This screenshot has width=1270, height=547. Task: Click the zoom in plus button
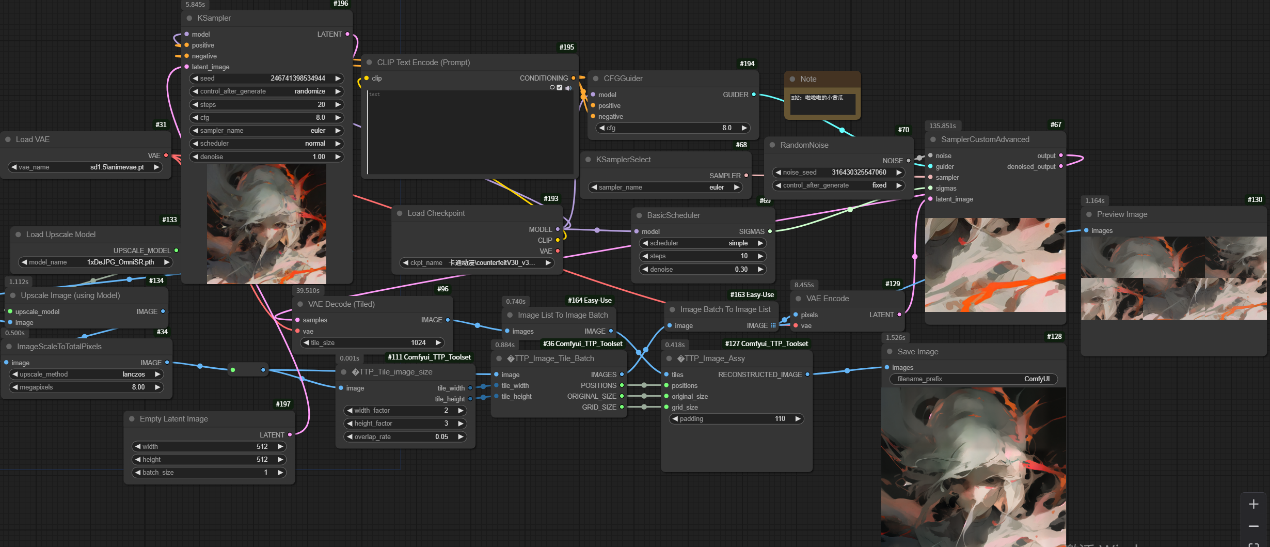(x=1253, y=503)
